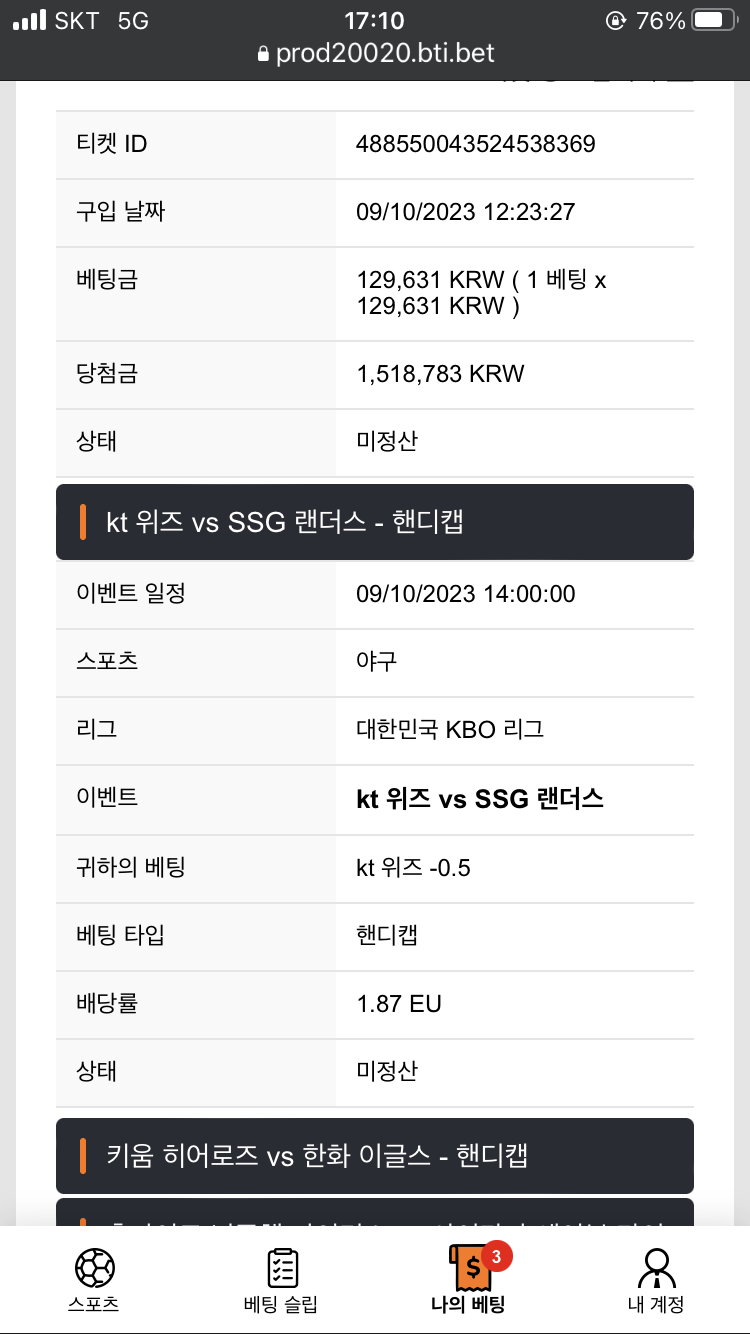The width and height of the screenshot is (750, 1334).
Task: Tap the rotation lock status icon
Action: pyautogui.click(x=616, y=20)
